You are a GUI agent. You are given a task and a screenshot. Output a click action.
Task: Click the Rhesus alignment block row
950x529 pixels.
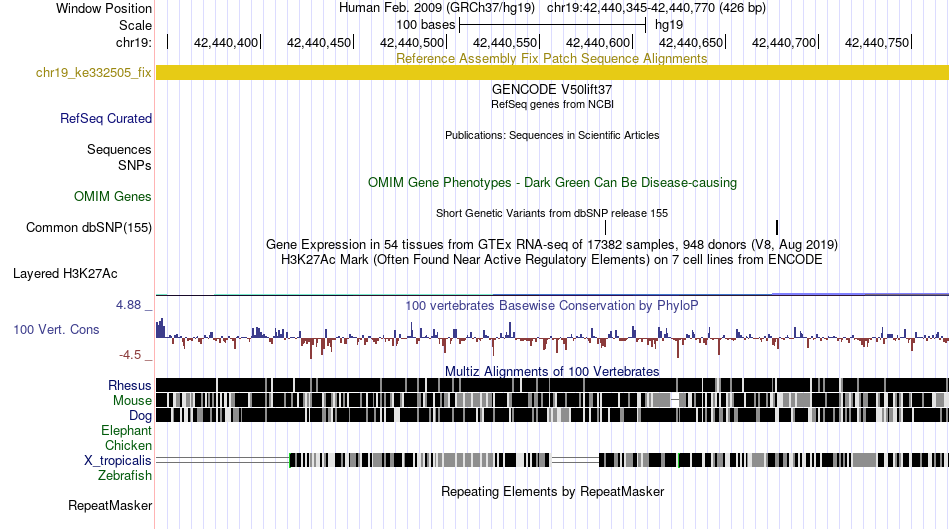coord(552,385)
